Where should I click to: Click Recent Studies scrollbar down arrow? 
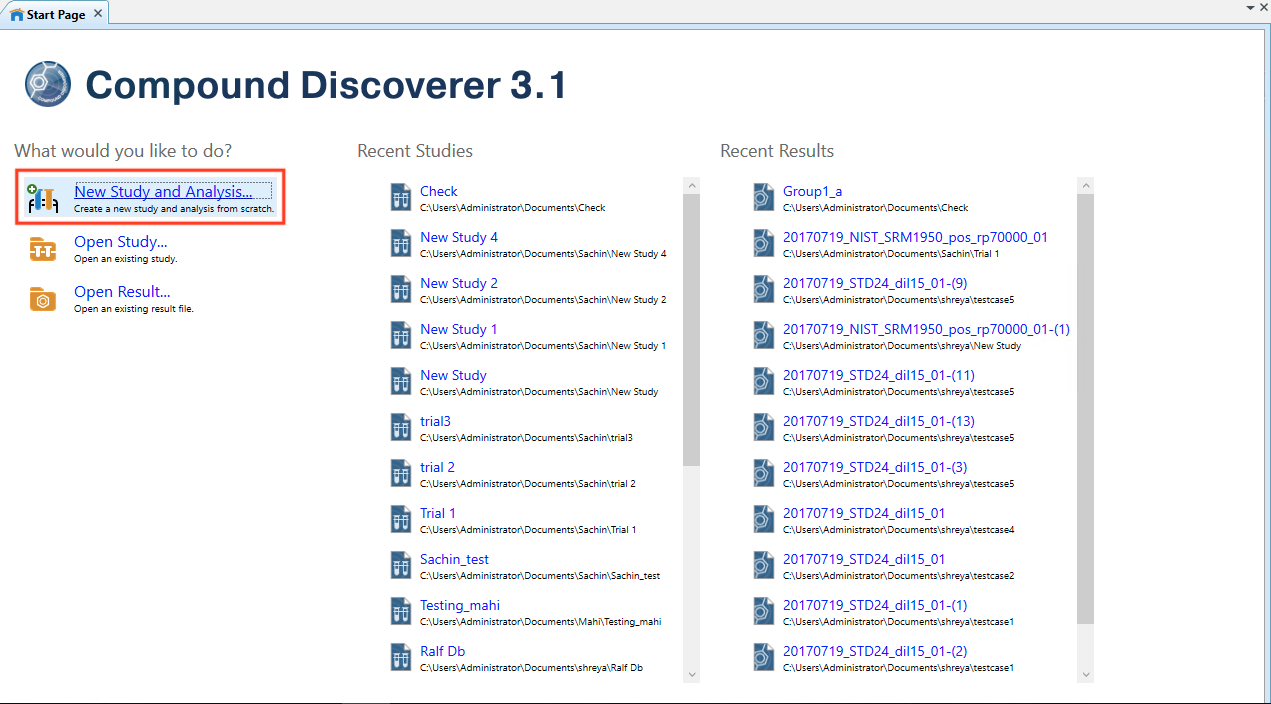(691, 675)
